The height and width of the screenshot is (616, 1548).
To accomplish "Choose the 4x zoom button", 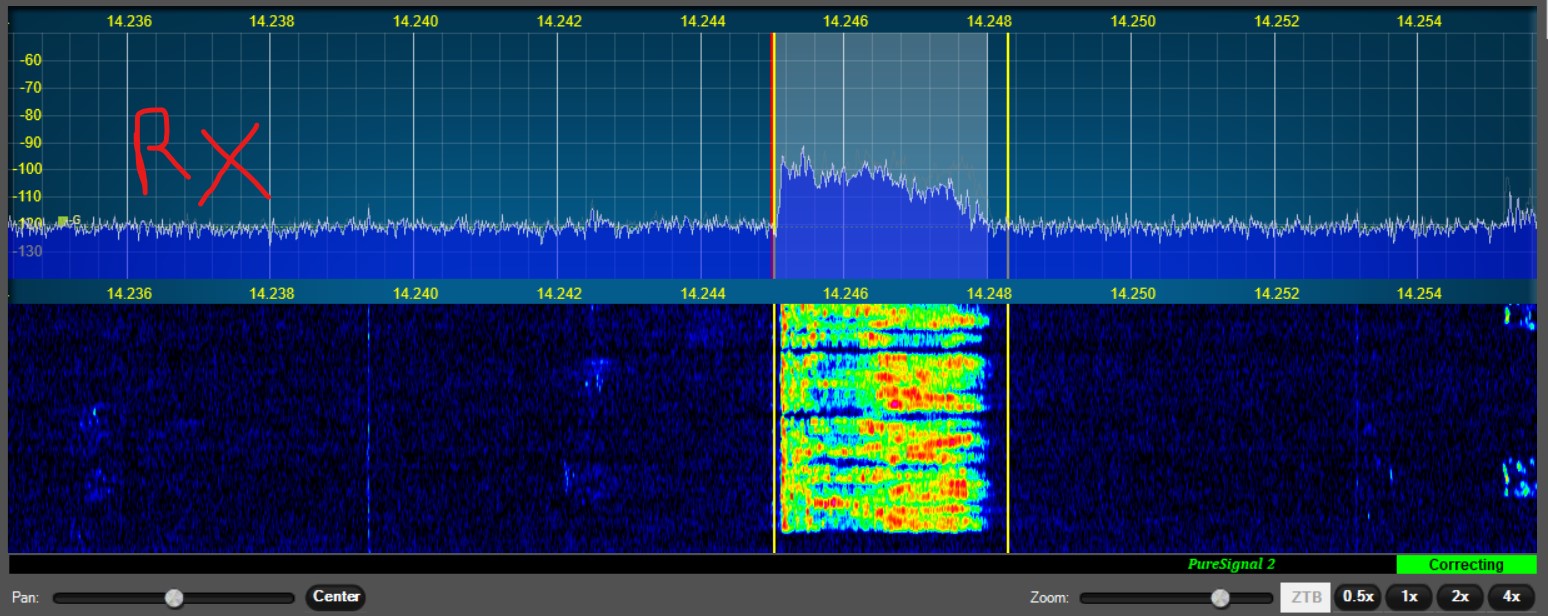I will pyautogui.click(x=1511, y=597).
